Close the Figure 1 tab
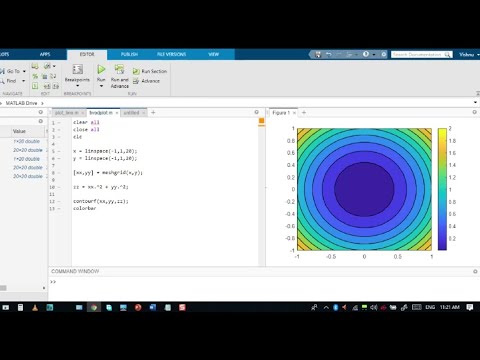 pyautogui.click(x=294, y=113)
